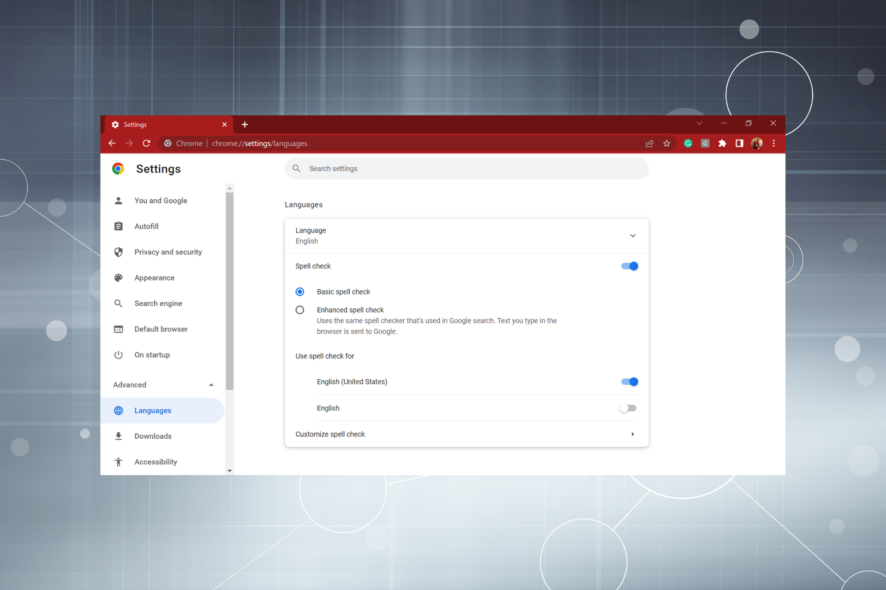Expand the Language English dropdown chevron
Image resolution: width=886 pixels, height=590 pixels.
(632, 236)
